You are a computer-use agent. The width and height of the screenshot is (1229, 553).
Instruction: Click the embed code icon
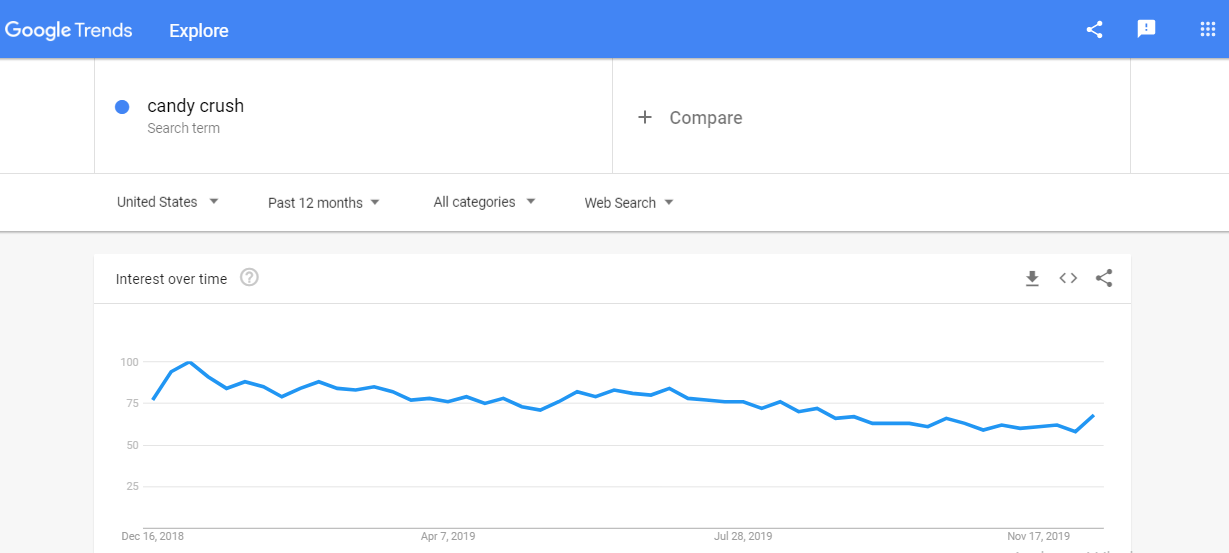(x=1068, y=279)
